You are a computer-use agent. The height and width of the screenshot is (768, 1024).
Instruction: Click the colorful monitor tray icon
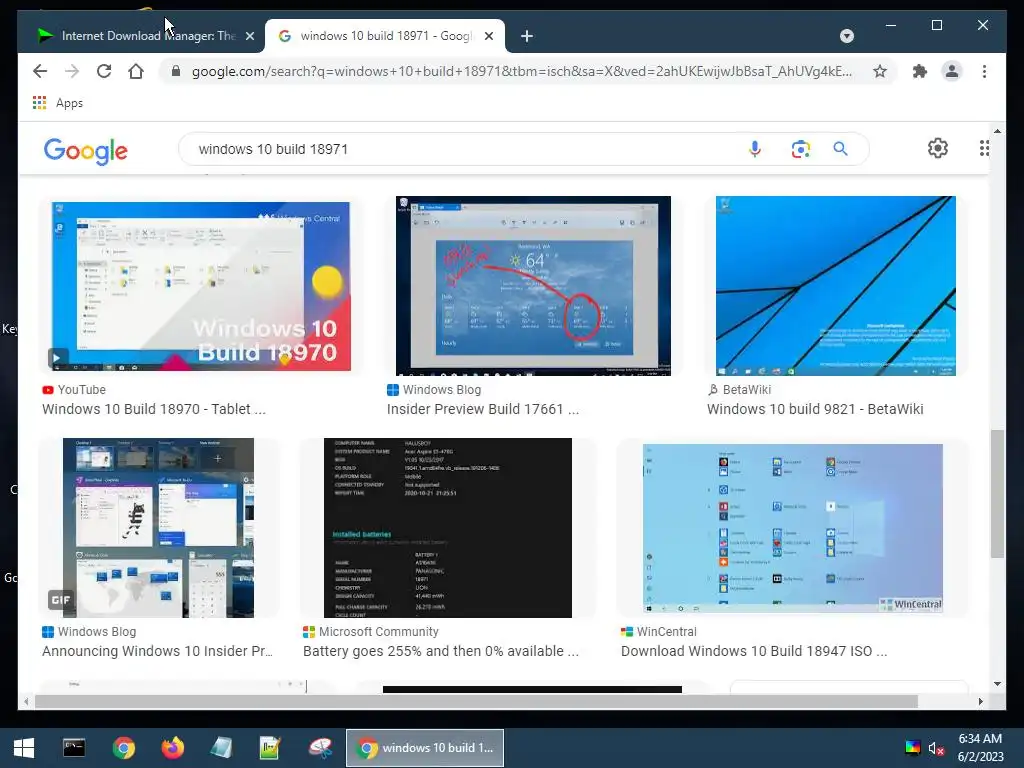[912, 748]
